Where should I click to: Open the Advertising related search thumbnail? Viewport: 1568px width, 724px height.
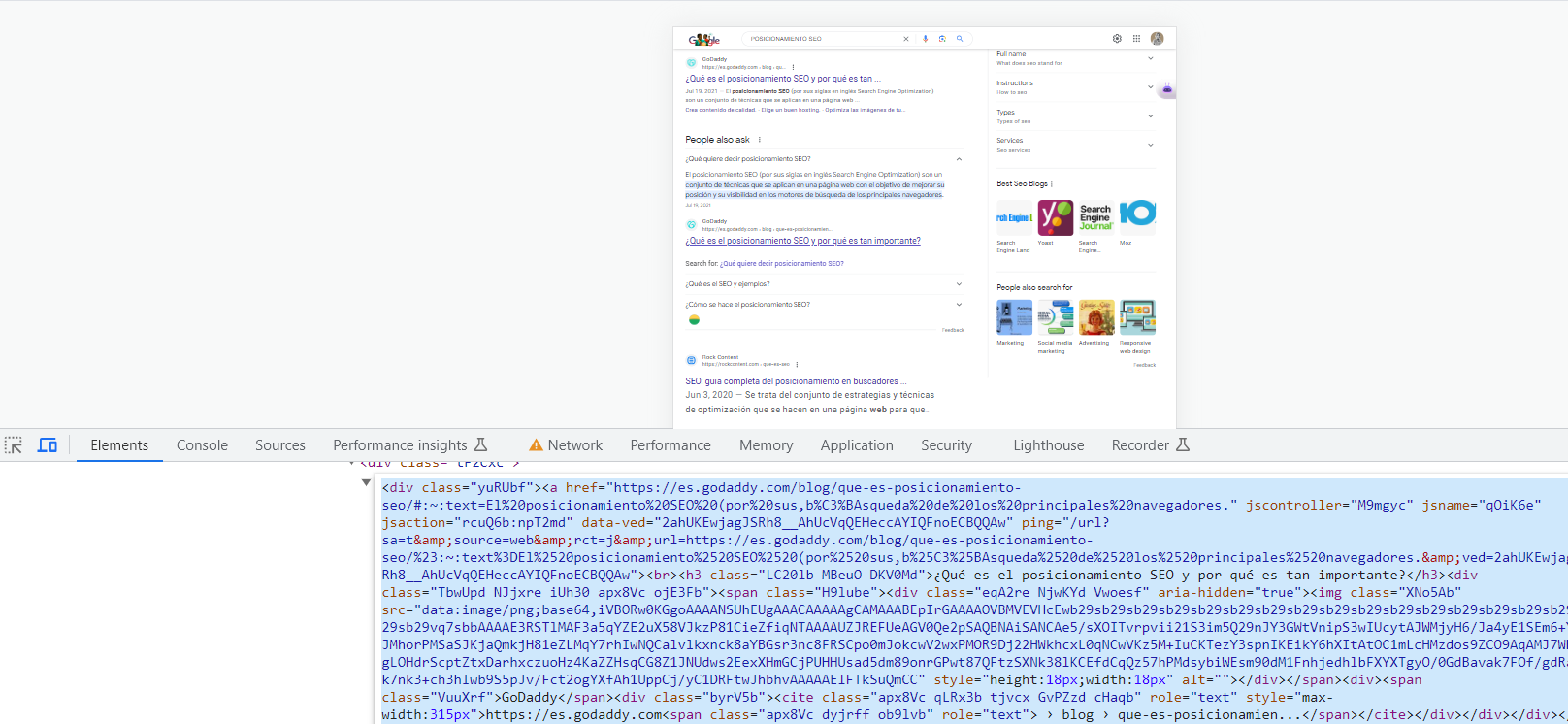click(1096, 317)
